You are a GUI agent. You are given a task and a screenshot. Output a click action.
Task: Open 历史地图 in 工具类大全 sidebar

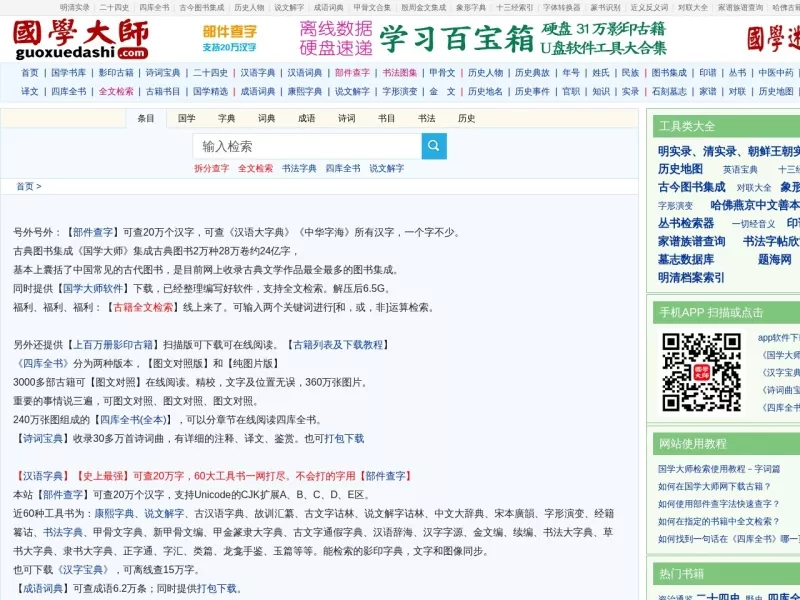point(680,169)
